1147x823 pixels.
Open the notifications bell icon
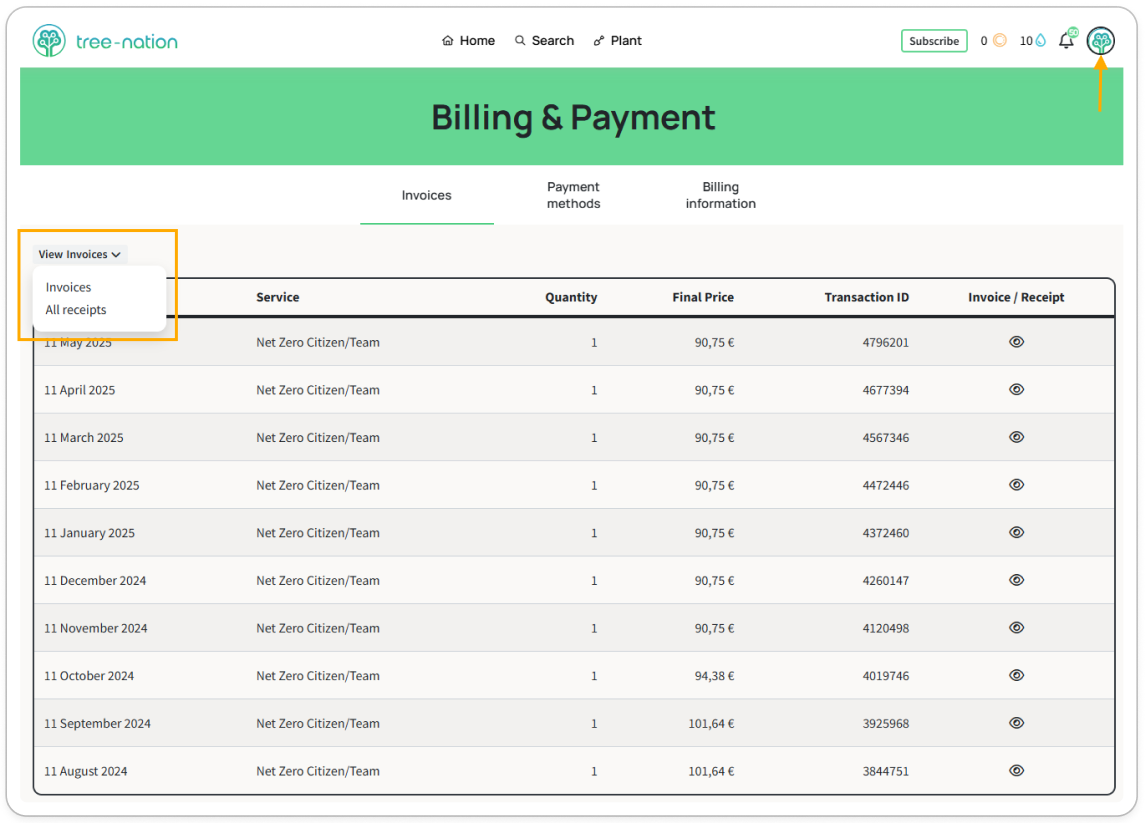click(x=1066, y=40)
